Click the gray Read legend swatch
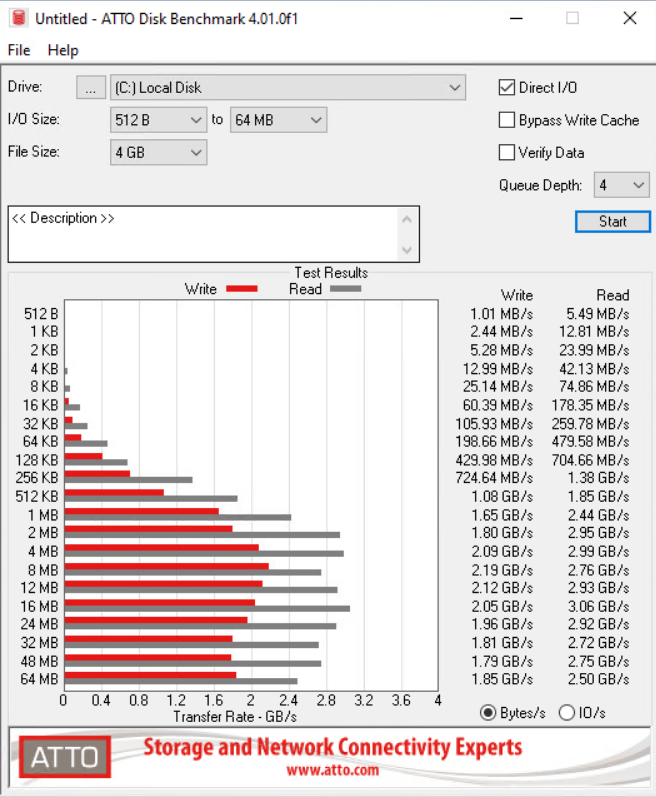The width and height of the screenshot is (656, 797). coord(345,289)
